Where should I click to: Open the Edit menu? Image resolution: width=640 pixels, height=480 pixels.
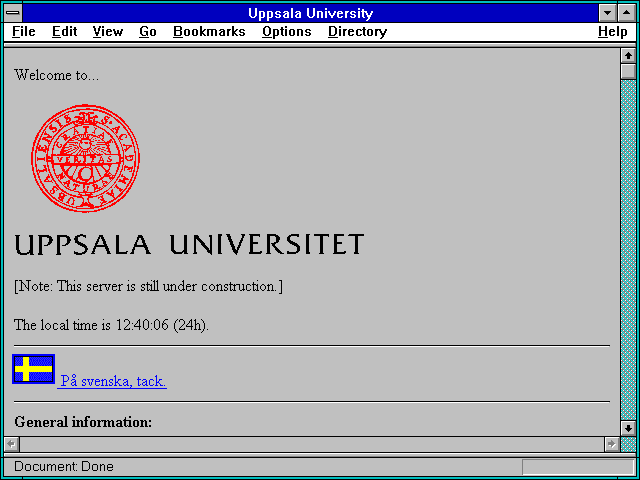coord(64,32)
